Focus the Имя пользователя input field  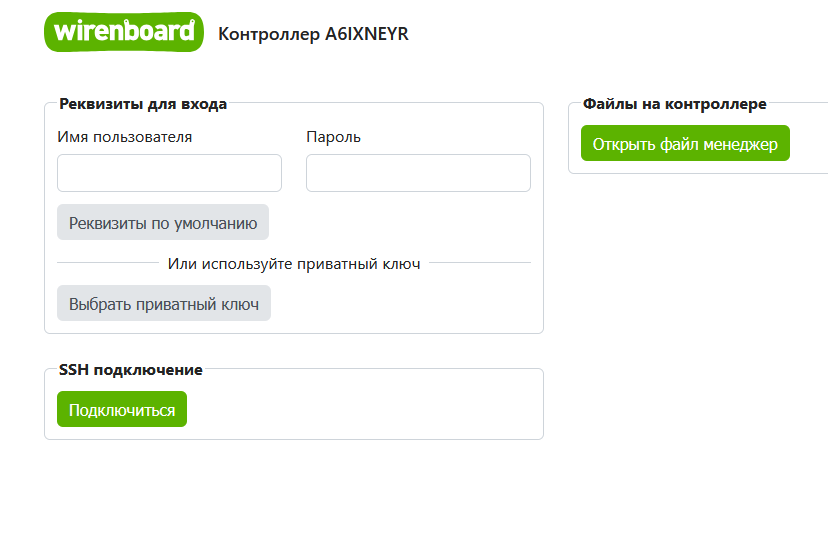click(x=169, y=173)
